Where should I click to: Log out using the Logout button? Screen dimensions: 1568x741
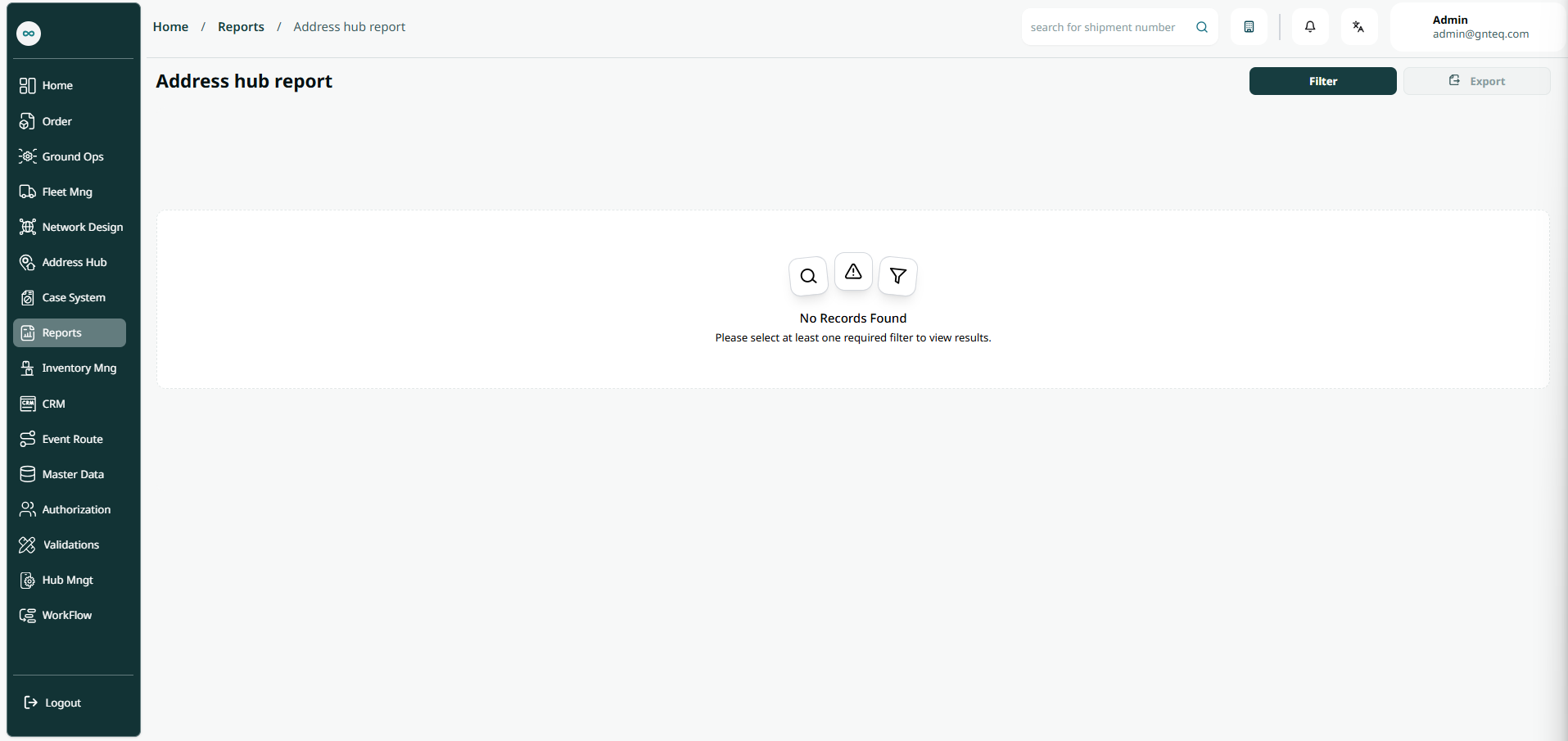54,703
